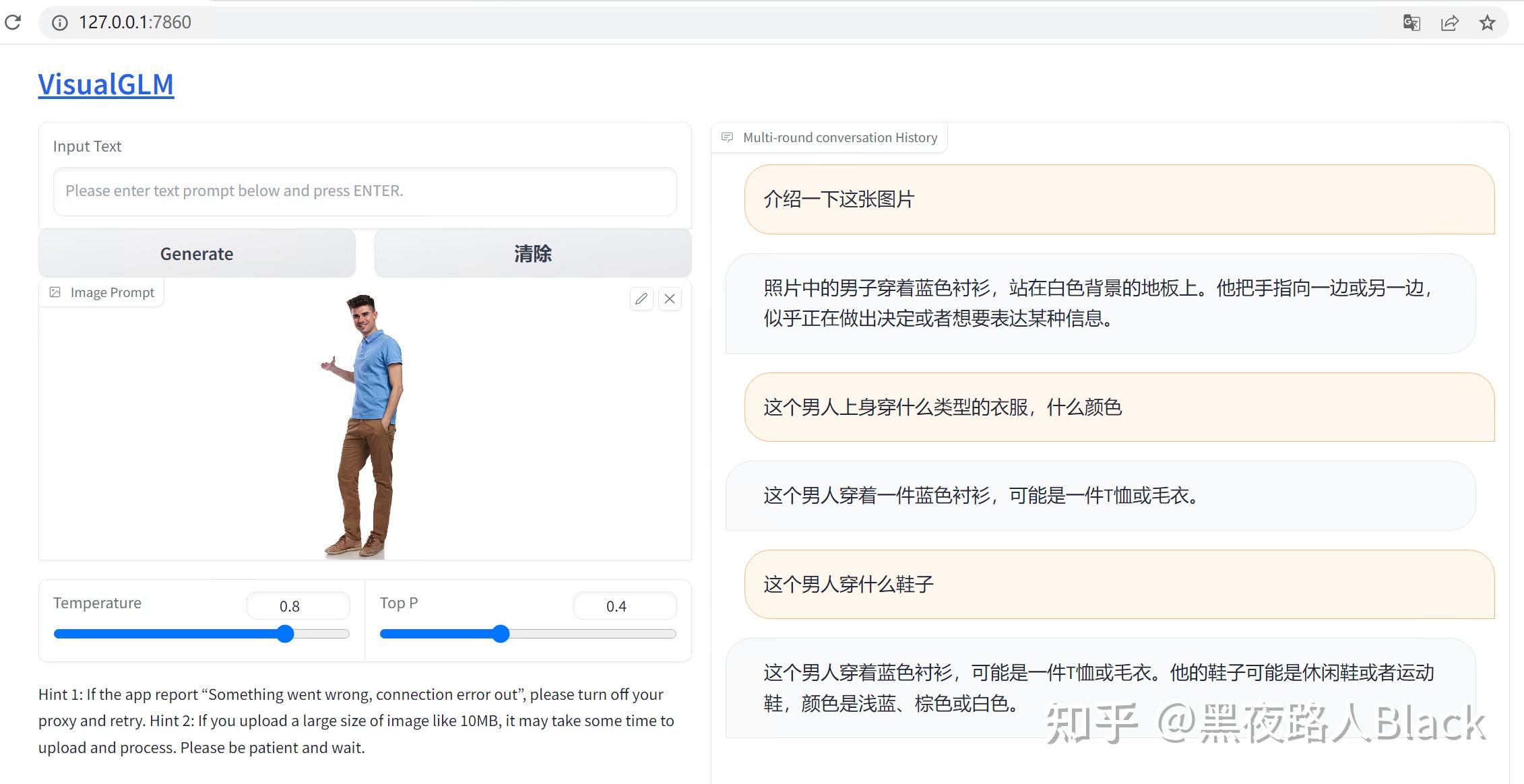Viewport: 1524px width, 784px height.
Task: Click the conversation History chat icon
Action: coord(727,137)
